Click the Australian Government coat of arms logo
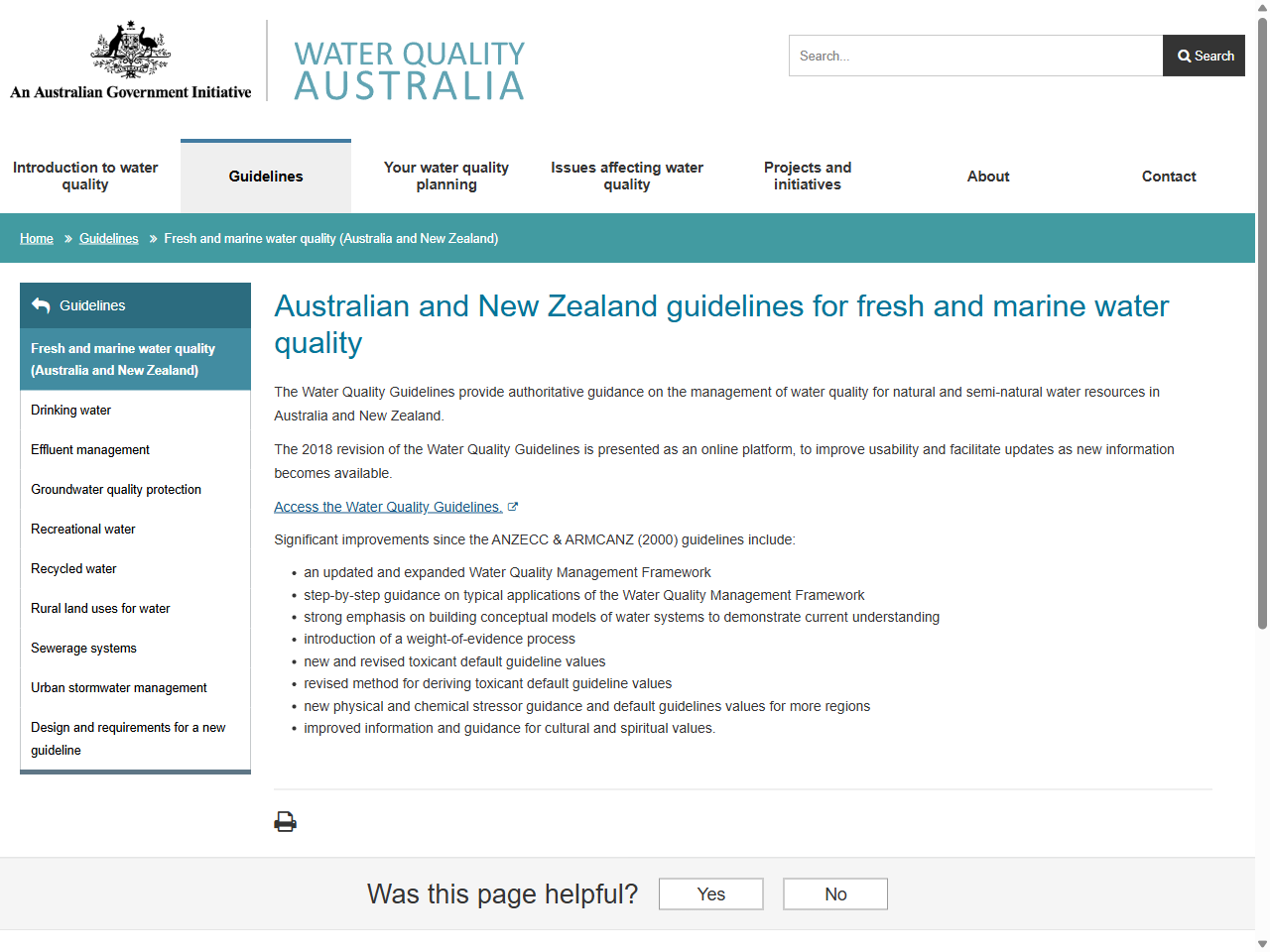The width and height of the screenshot is (1270, 952). tap(129, 55)
